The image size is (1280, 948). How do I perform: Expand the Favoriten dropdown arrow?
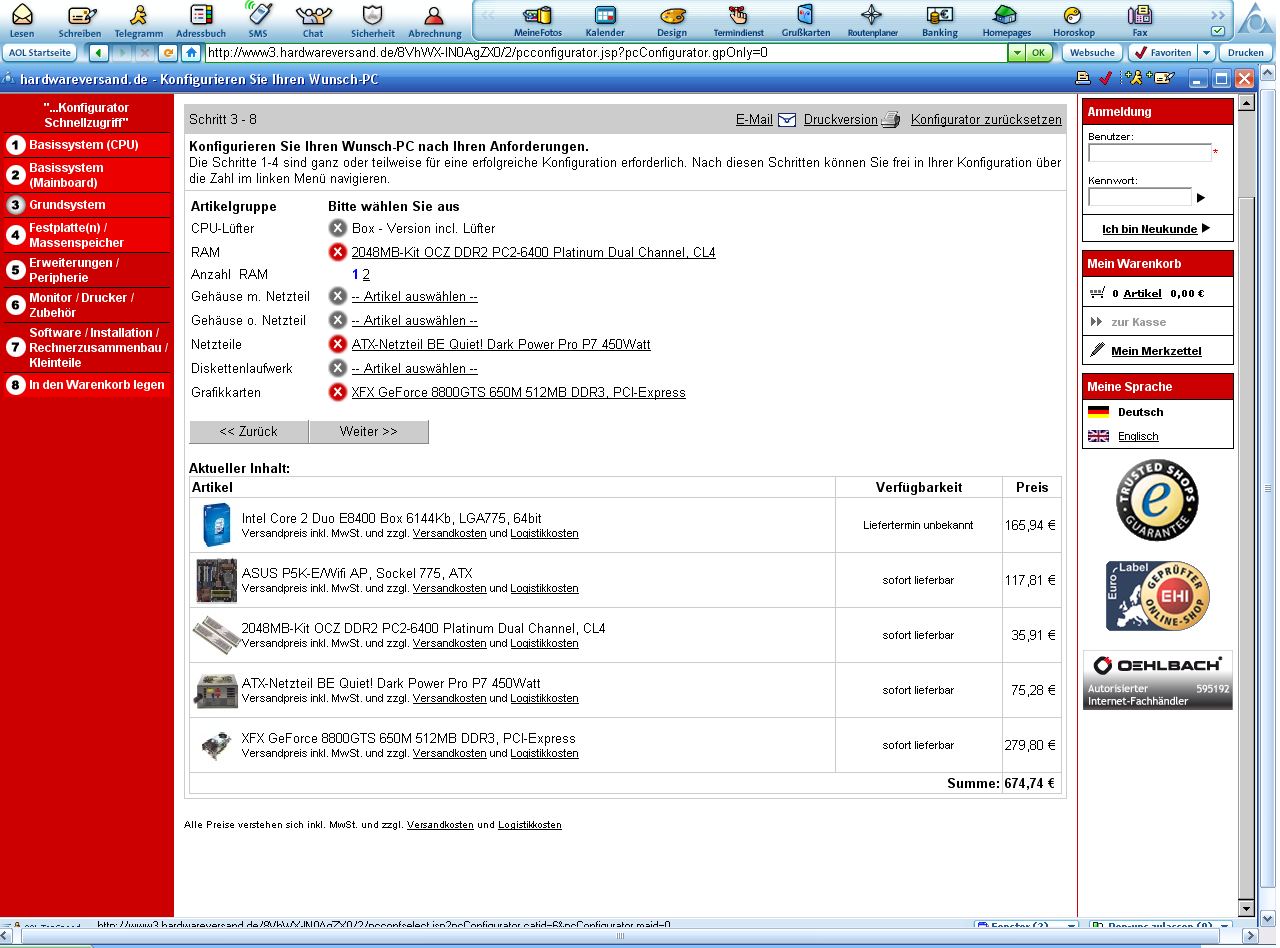[x=1207, y=53]
